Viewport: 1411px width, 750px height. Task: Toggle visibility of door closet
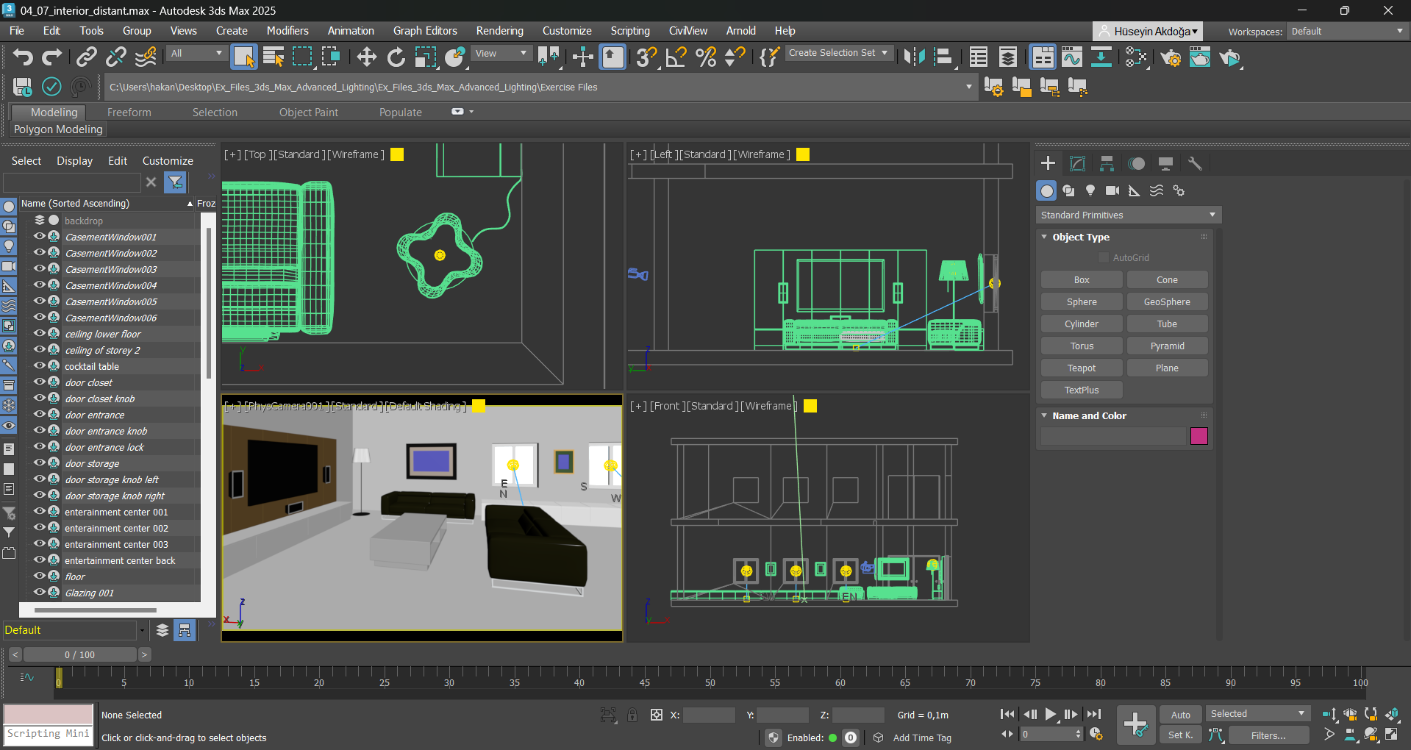[40, 382]
